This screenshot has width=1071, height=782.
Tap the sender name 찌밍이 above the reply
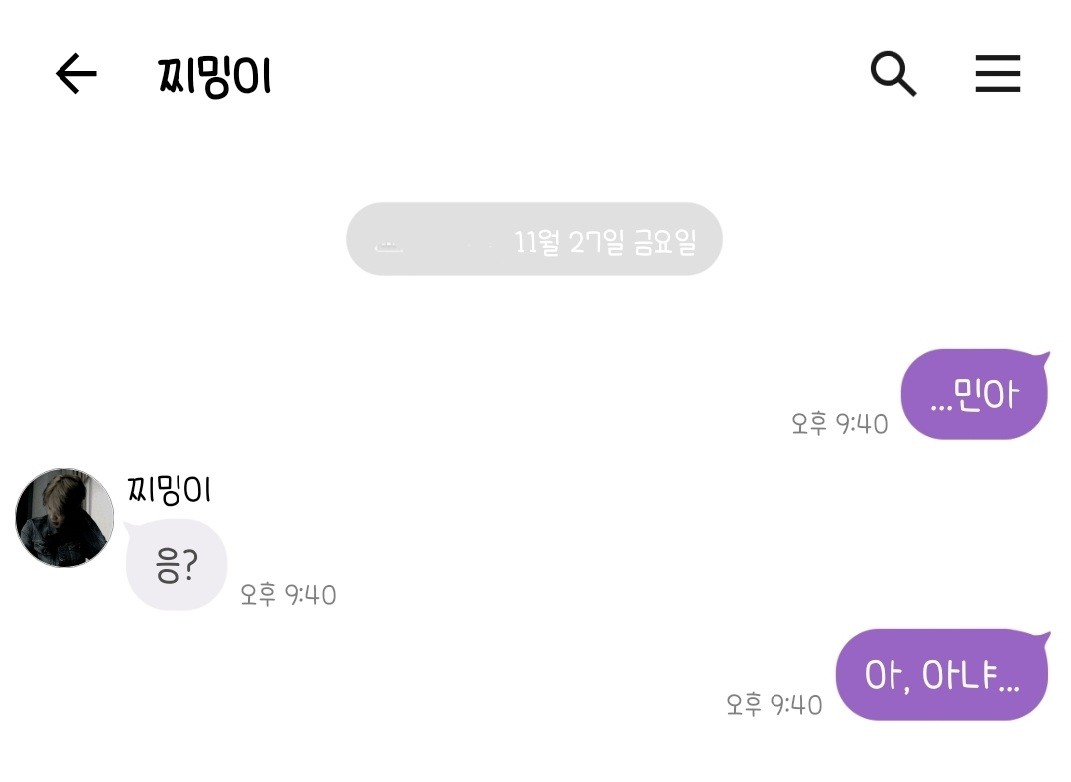[x=169, y=490]
